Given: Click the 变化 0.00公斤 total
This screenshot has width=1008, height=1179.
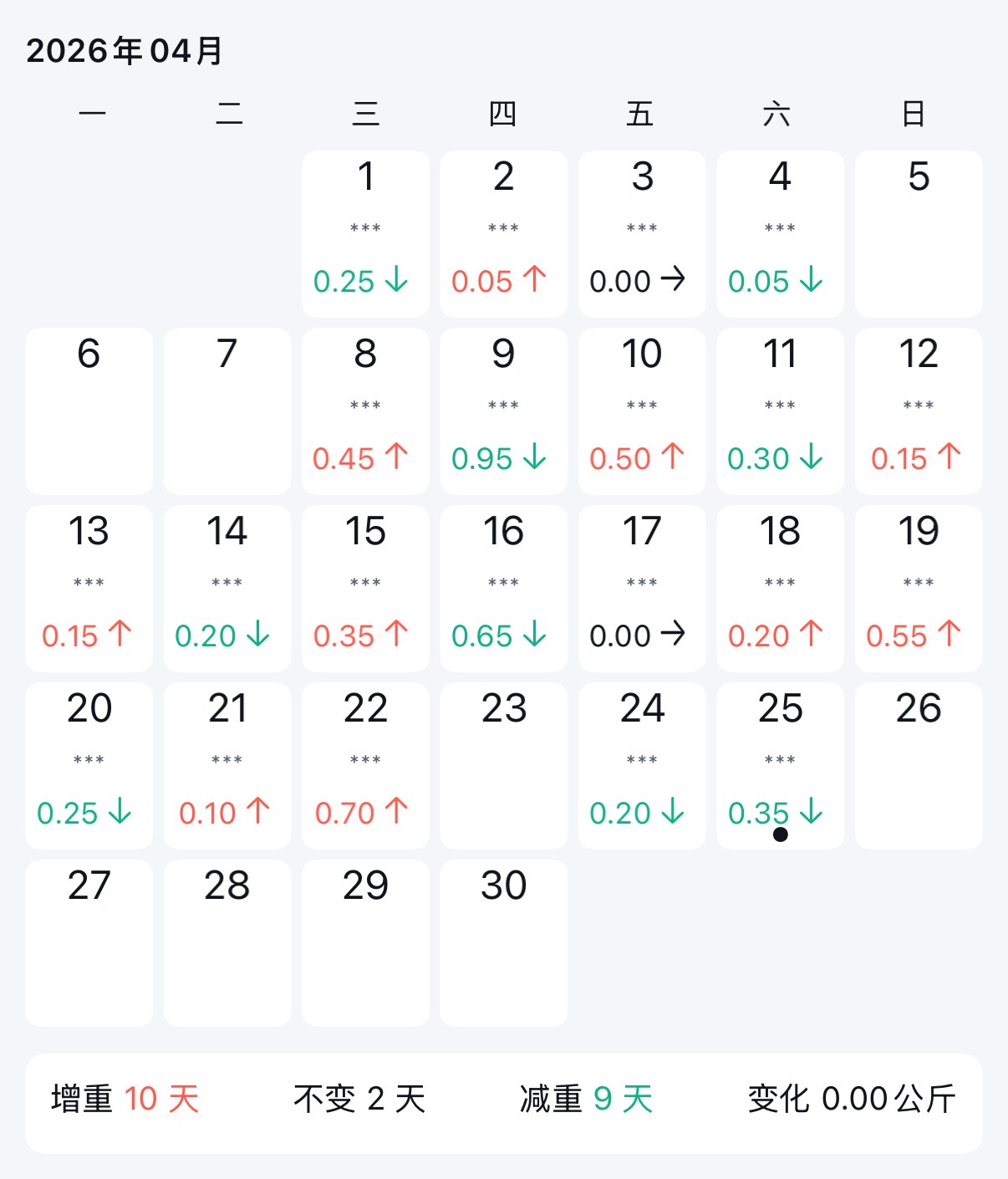Looking at the screenshot, I should 851,1099.
